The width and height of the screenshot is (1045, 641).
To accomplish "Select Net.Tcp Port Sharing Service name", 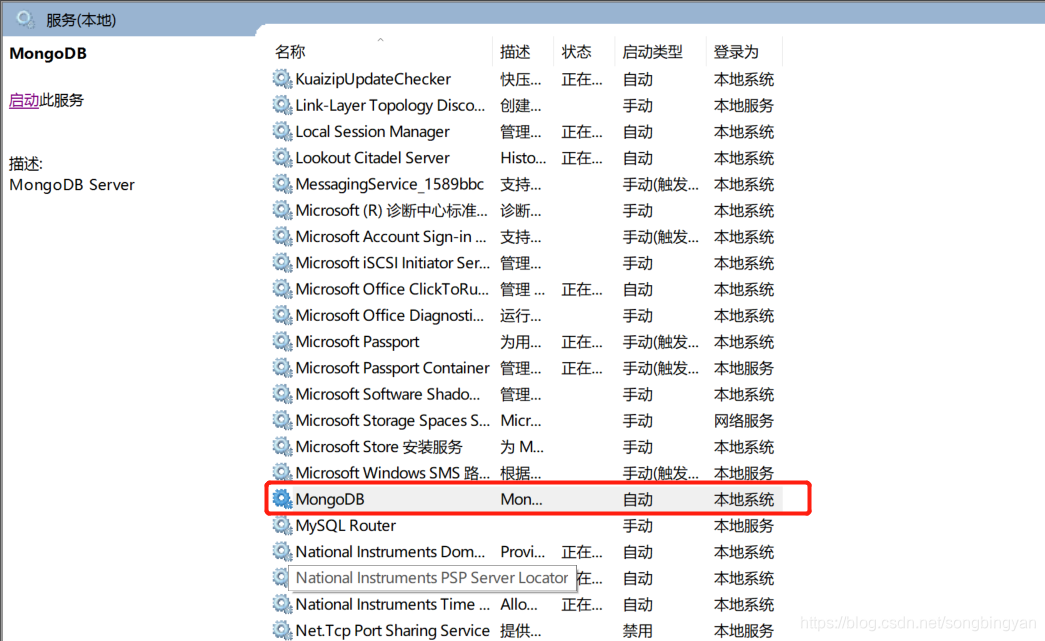I will [393, 630].
